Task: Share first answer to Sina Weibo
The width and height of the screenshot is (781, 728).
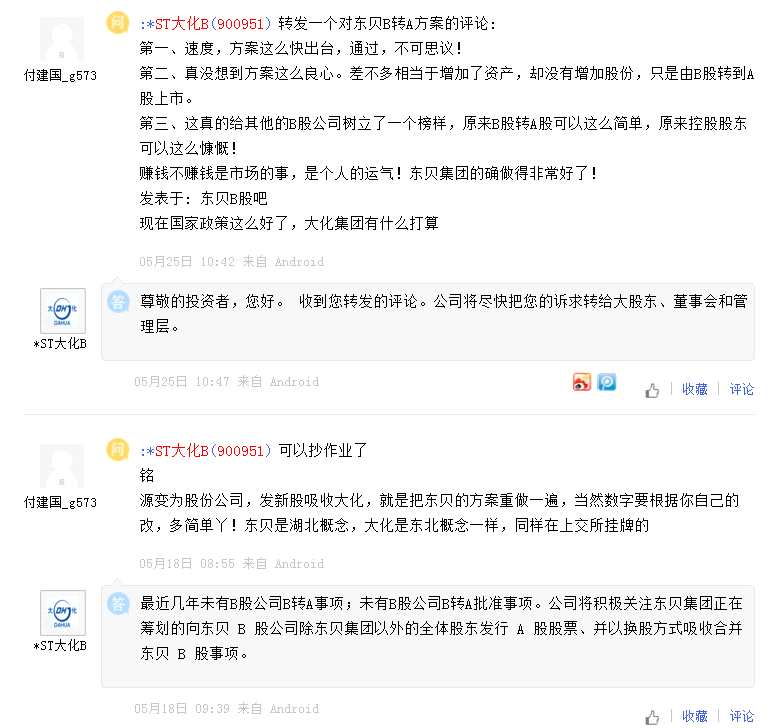Action: coord(582,382)
